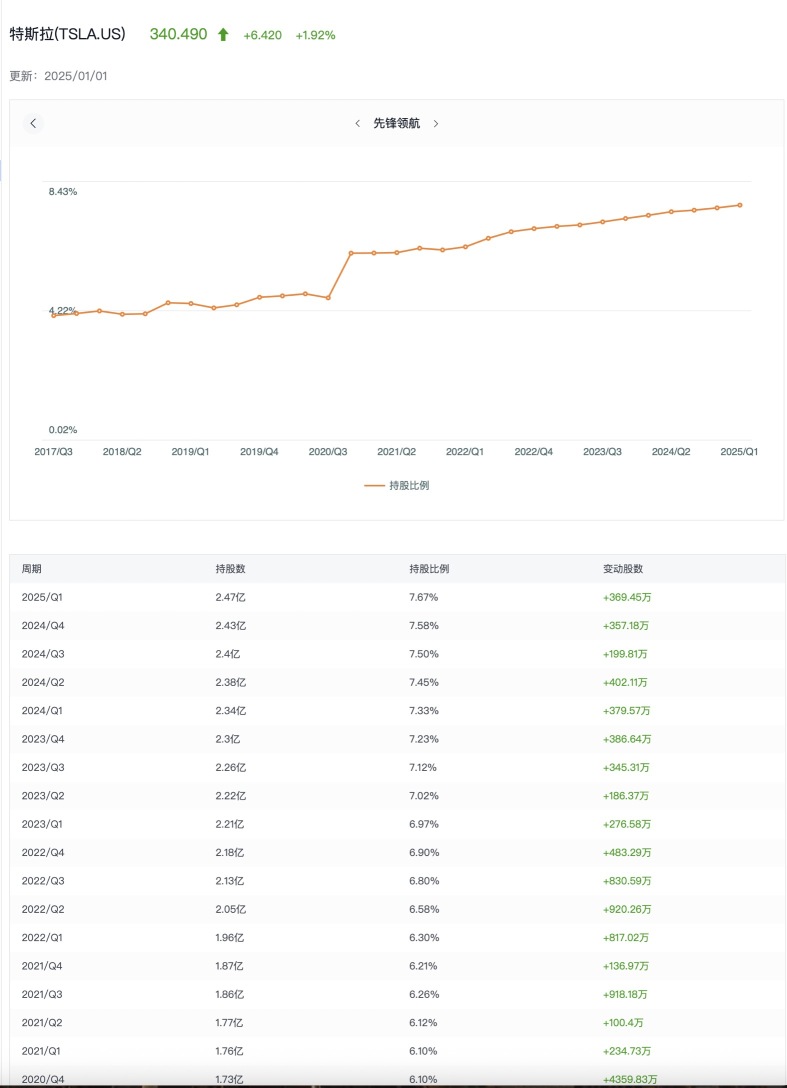Click the +186.37万 share change cell
Screen dimensions: 787x1088
[x=626, y=797]
